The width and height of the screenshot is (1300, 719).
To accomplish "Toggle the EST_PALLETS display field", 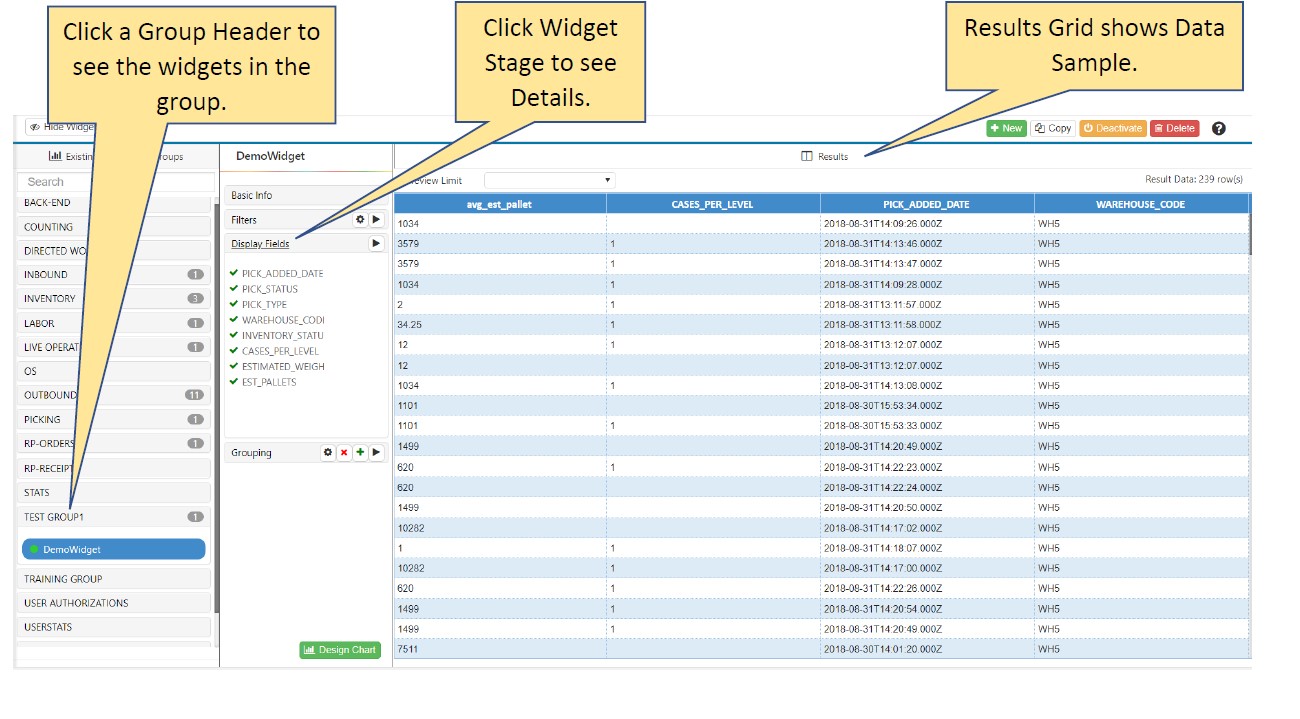I will click(267, 382).
